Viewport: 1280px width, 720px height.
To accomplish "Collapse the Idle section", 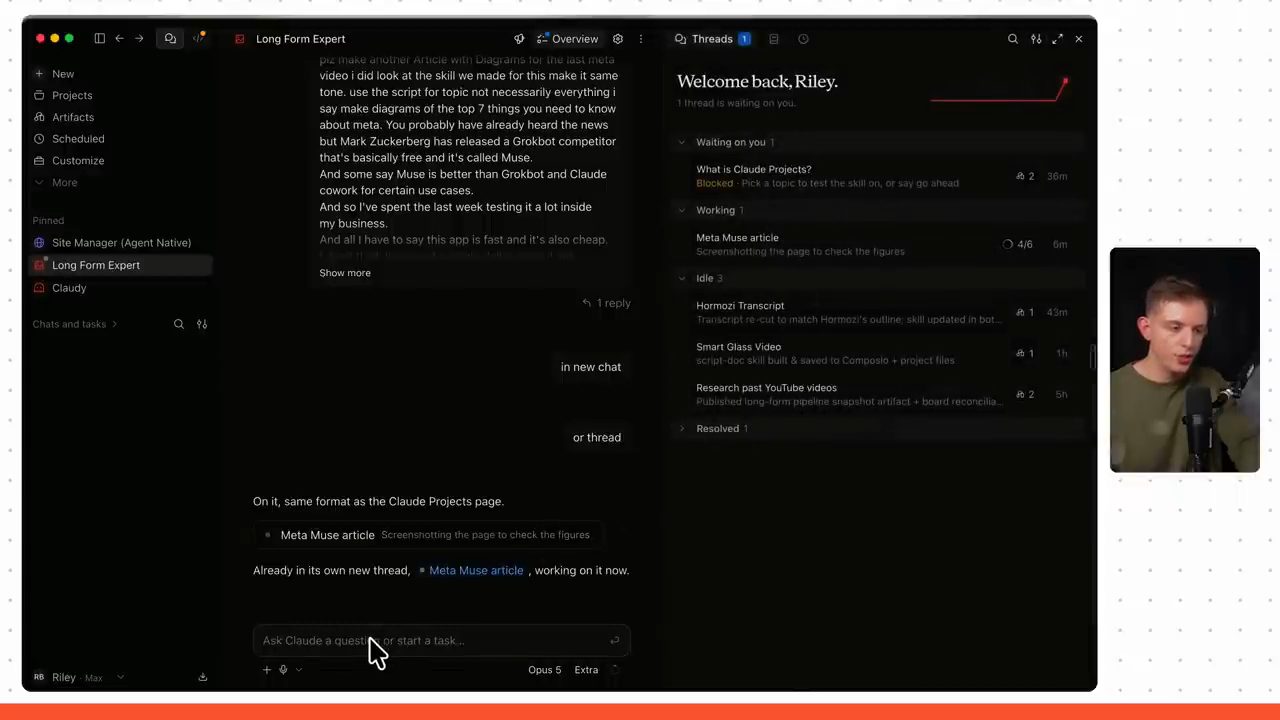I will (x=682, y=278).
